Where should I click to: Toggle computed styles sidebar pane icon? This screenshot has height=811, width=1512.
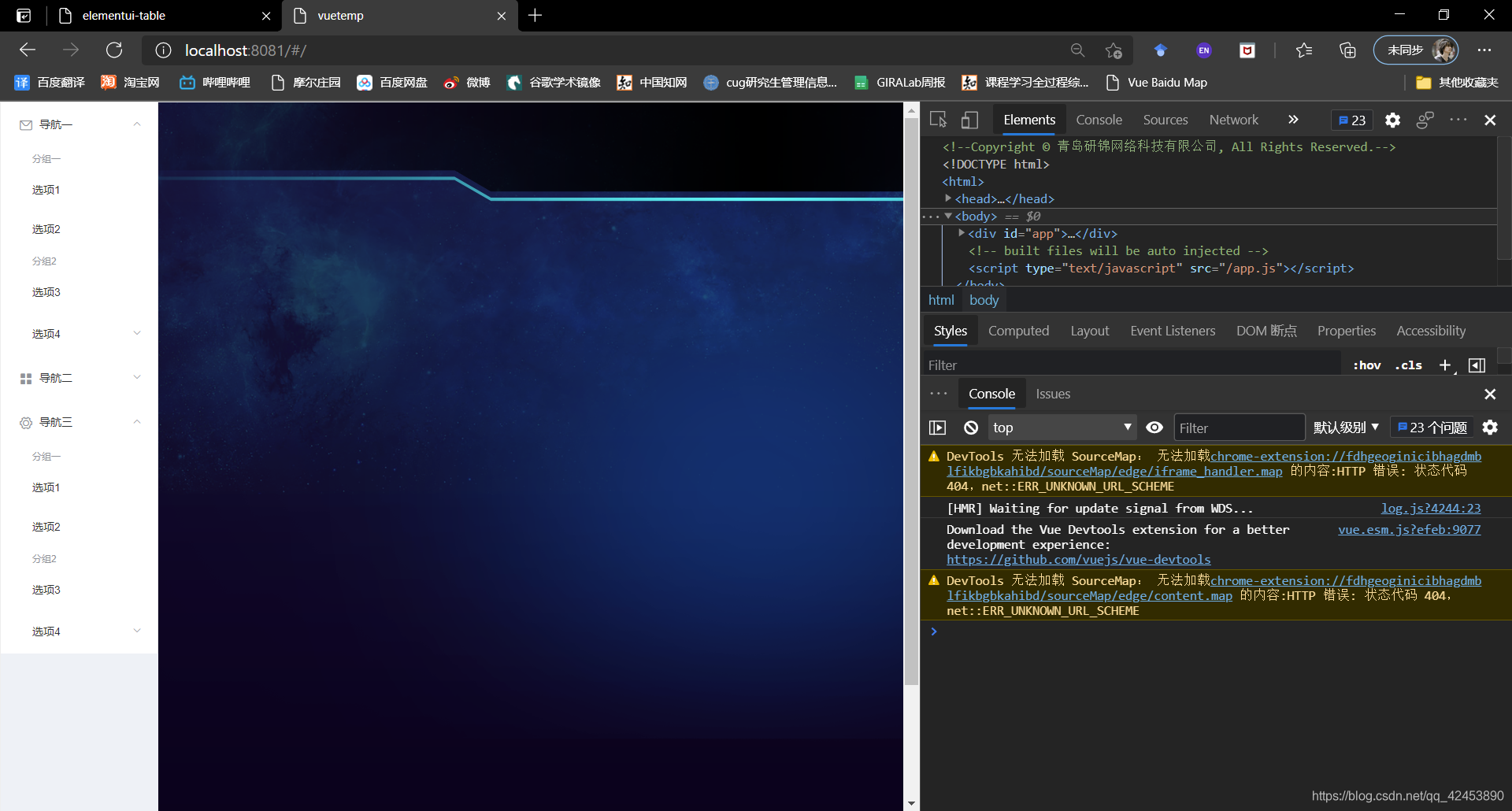[x=1477, y=365]
